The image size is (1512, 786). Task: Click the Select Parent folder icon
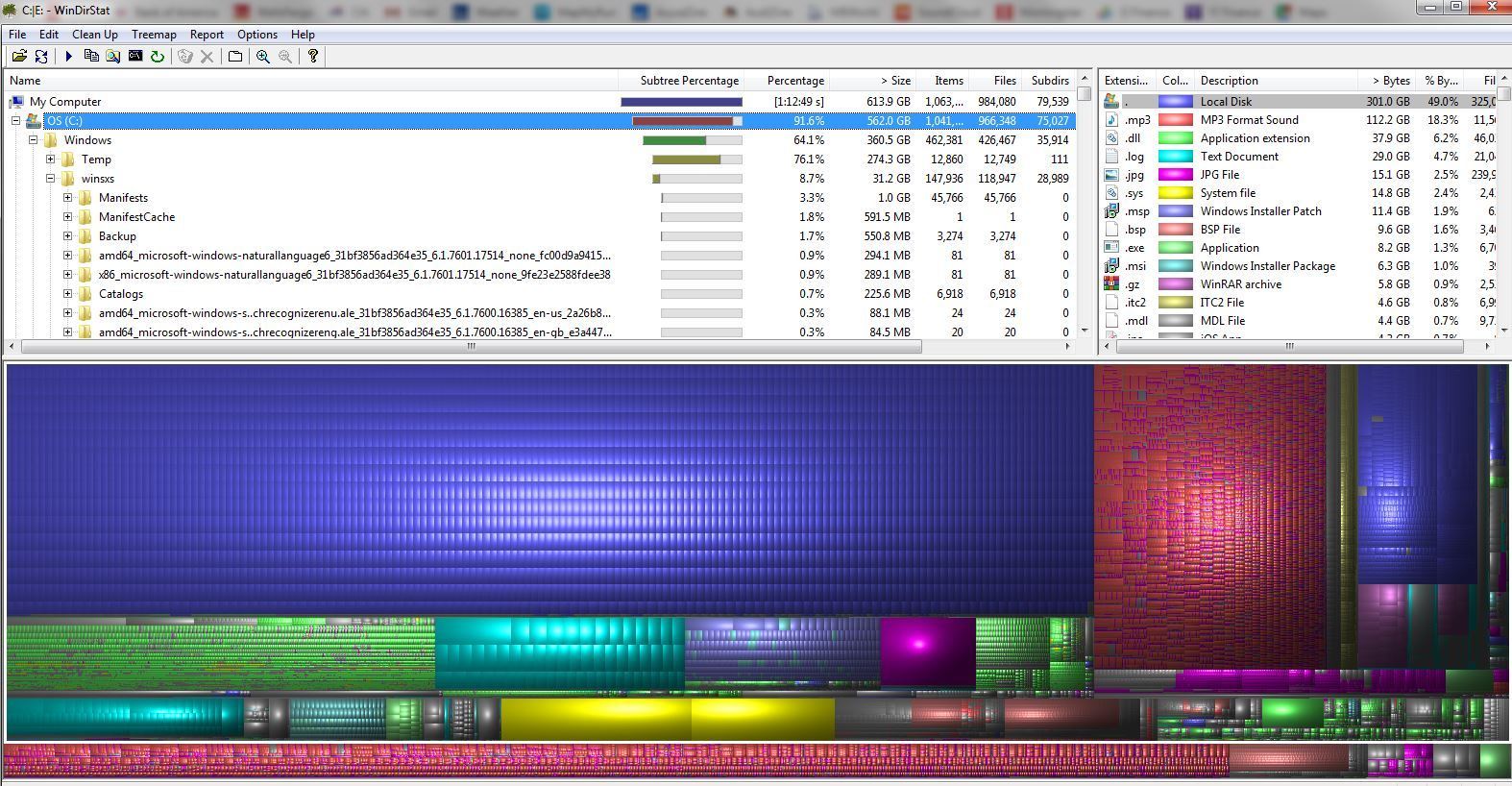pos(235,57)
